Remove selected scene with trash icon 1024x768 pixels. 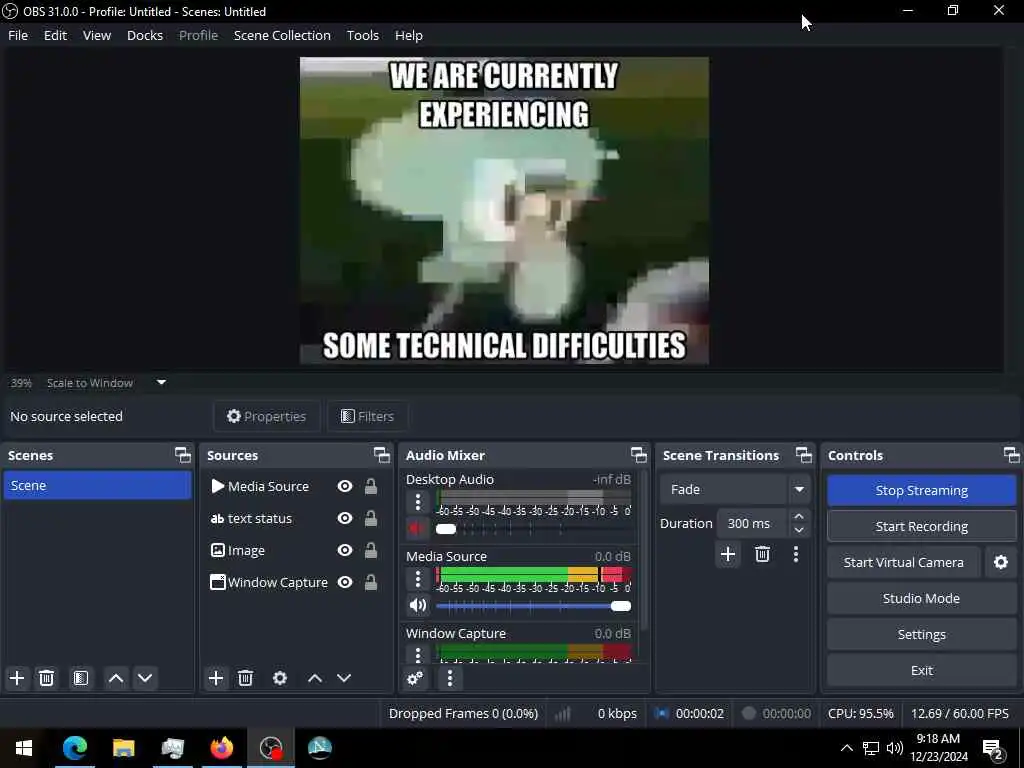pos(46,678)
